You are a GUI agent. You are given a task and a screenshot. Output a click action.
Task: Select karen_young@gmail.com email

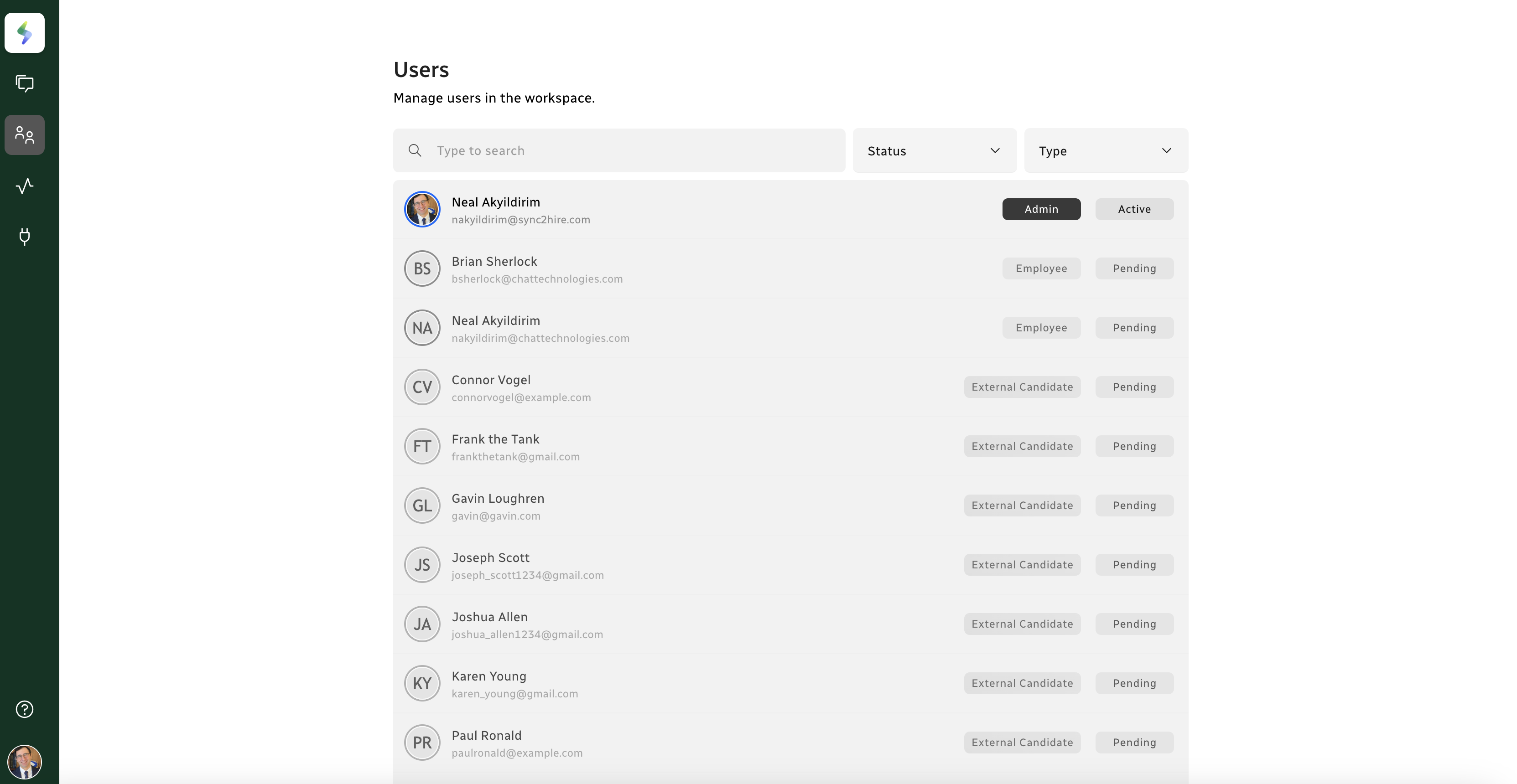514,694
